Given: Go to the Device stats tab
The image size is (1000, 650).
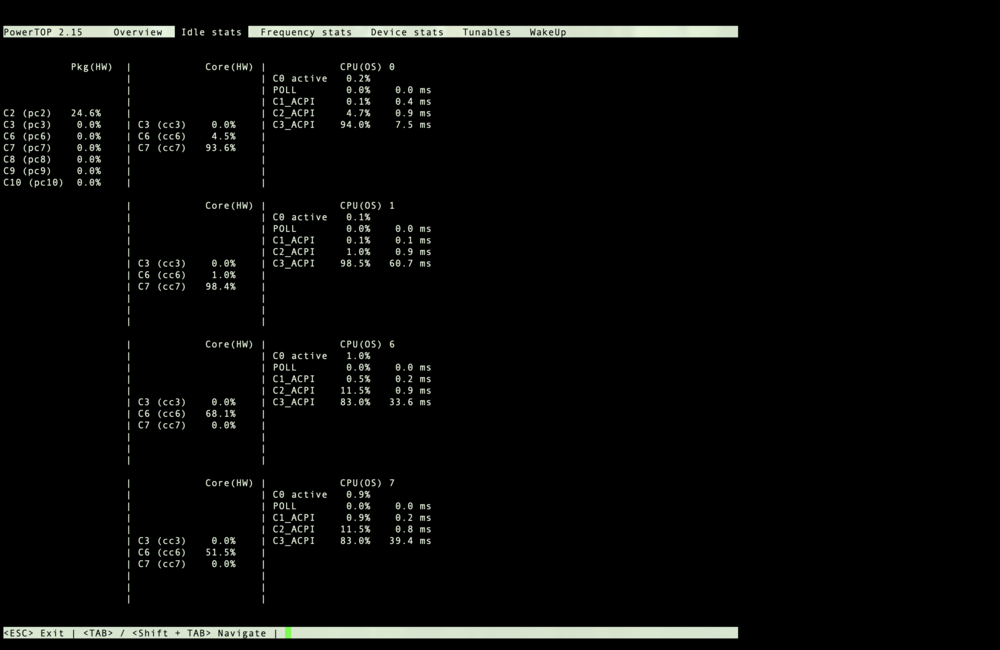Looking at the screenshot, I should click(407, 32).
